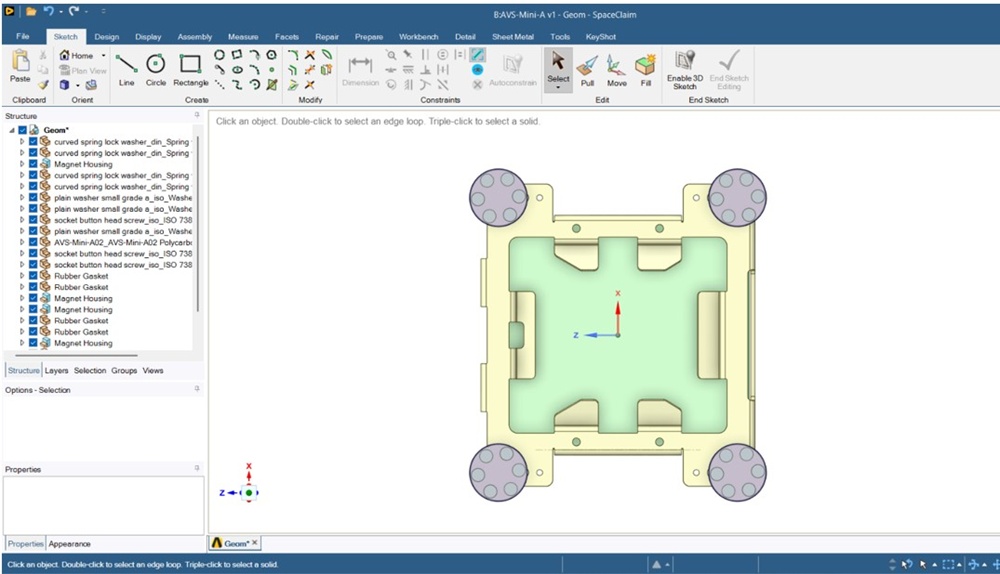This screenshot has height=574, width=1000.
Task: Uncheck the topmost Rubber Gasket checkbox
Action: pyautogui.click(x=33, y=276)
